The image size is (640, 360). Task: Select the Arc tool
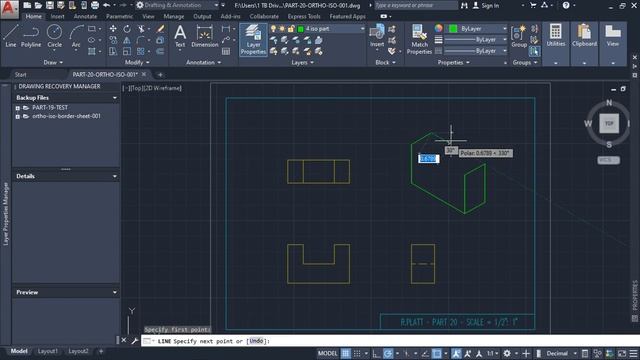click(x=76, y=36)
